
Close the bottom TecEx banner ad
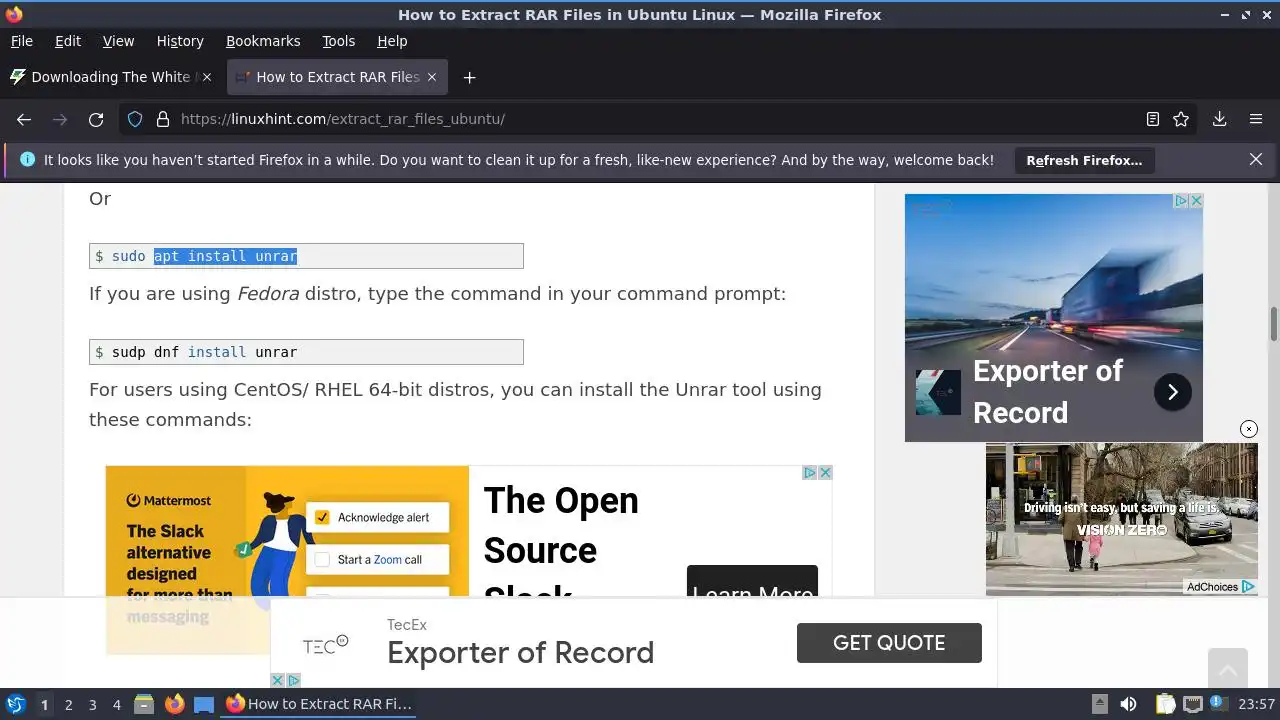tap(278, 680)
